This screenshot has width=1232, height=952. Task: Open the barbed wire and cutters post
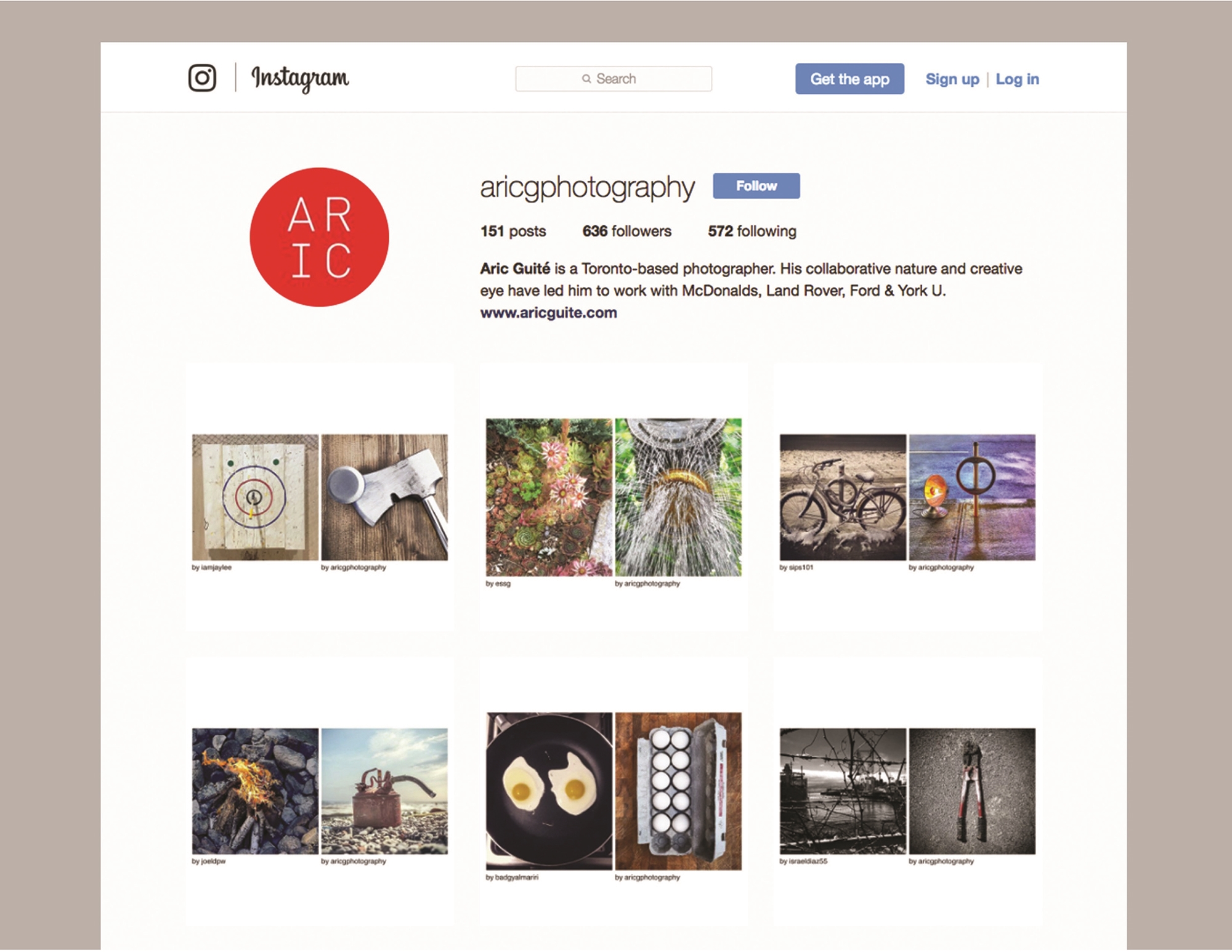[907, 791]
